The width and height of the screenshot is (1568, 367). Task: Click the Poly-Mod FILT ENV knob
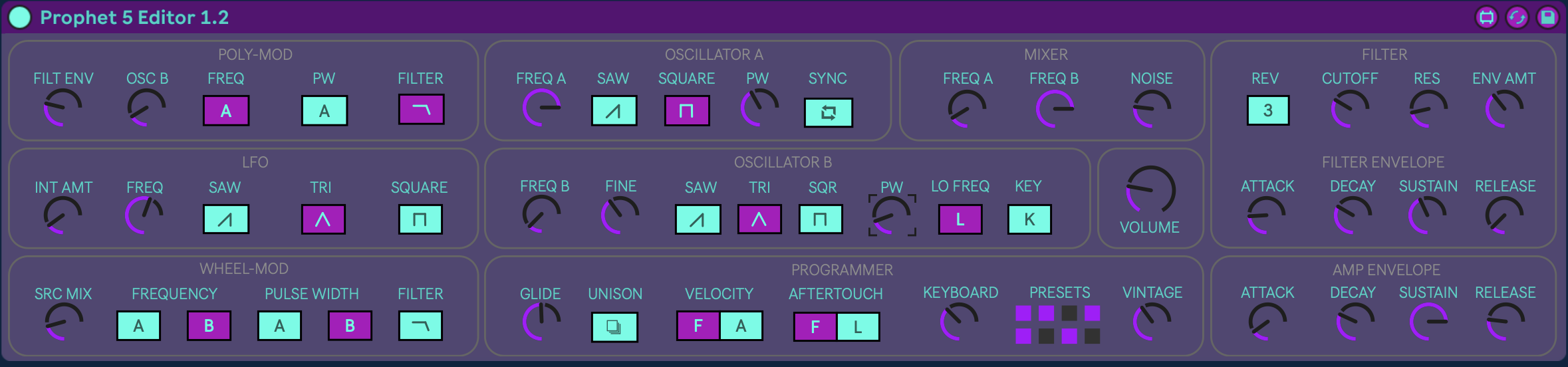pyautogui.click(x=63, y=108)
